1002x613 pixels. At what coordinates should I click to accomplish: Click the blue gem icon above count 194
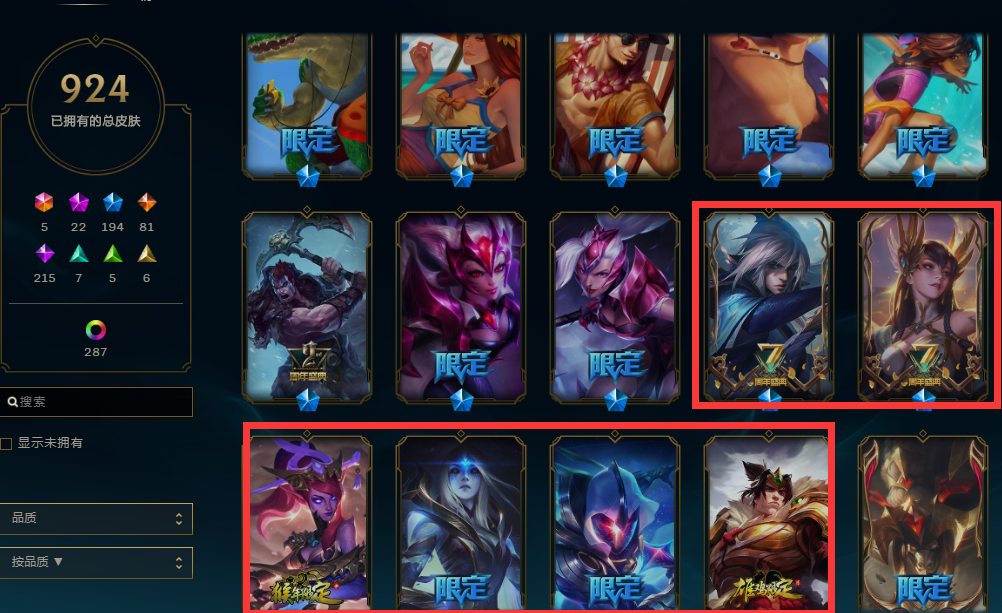[112, 203]
